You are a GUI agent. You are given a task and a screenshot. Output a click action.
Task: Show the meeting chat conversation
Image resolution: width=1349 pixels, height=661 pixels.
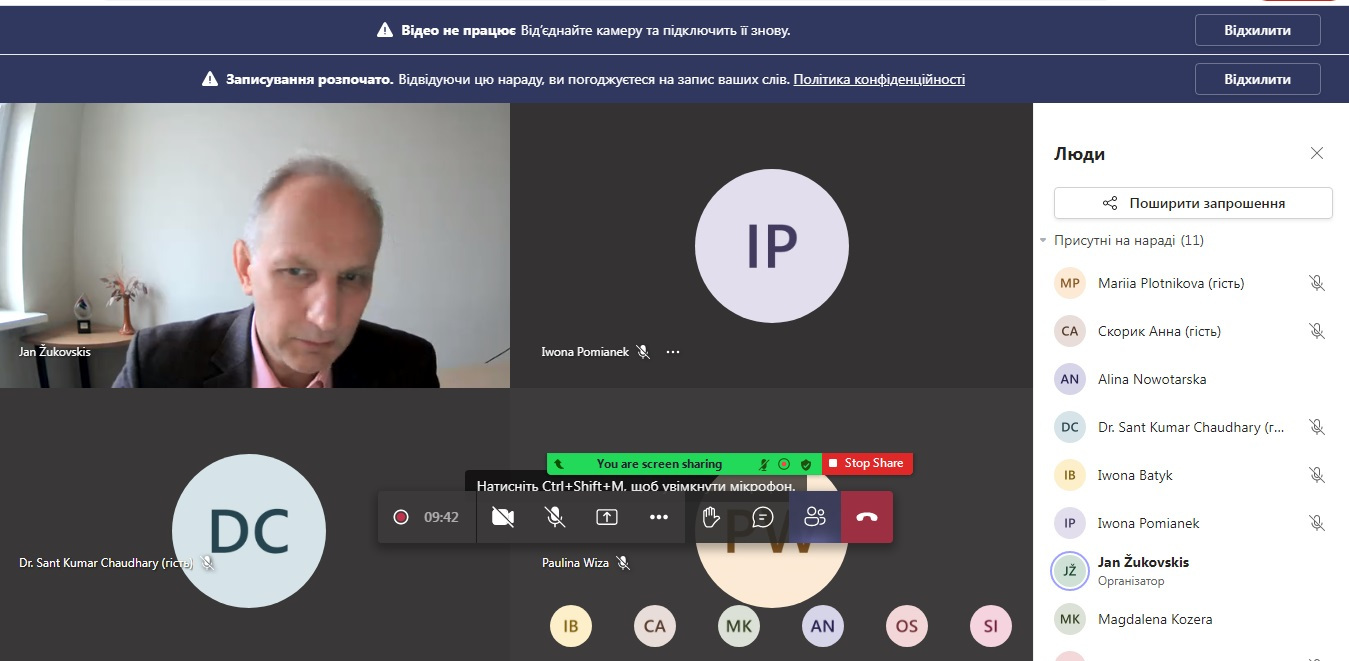pos(763,517)
